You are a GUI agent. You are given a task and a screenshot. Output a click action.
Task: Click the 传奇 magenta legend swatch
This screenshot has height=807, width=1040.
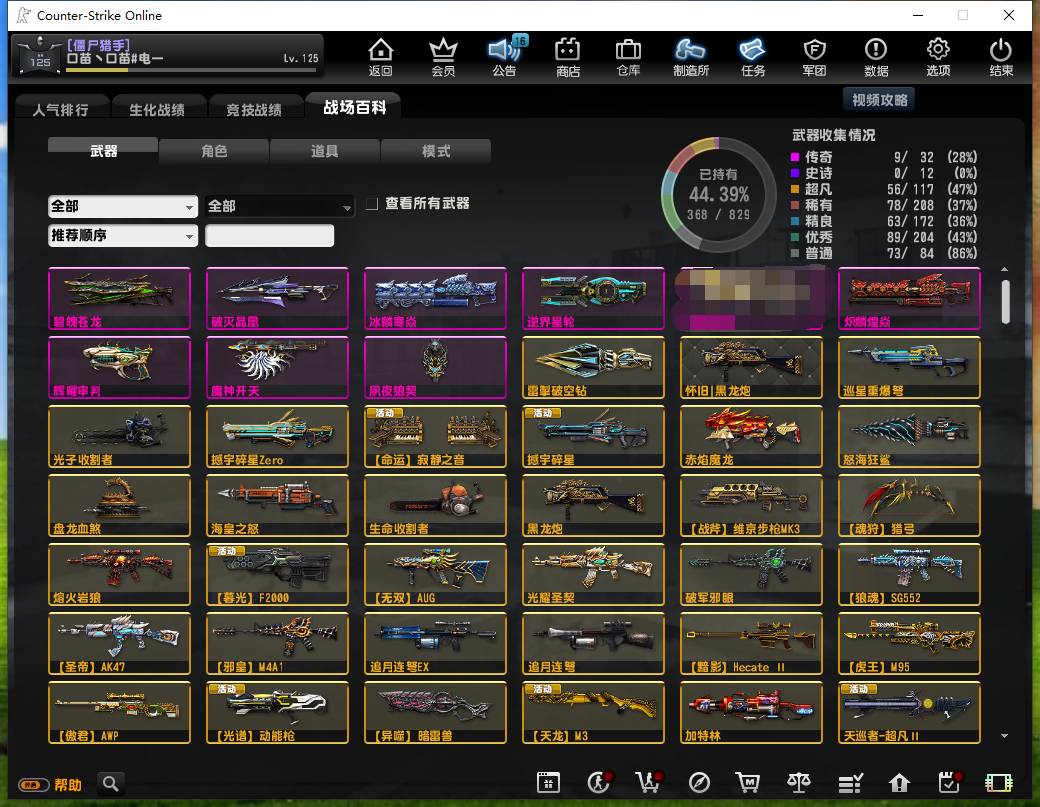coord(795,157)
